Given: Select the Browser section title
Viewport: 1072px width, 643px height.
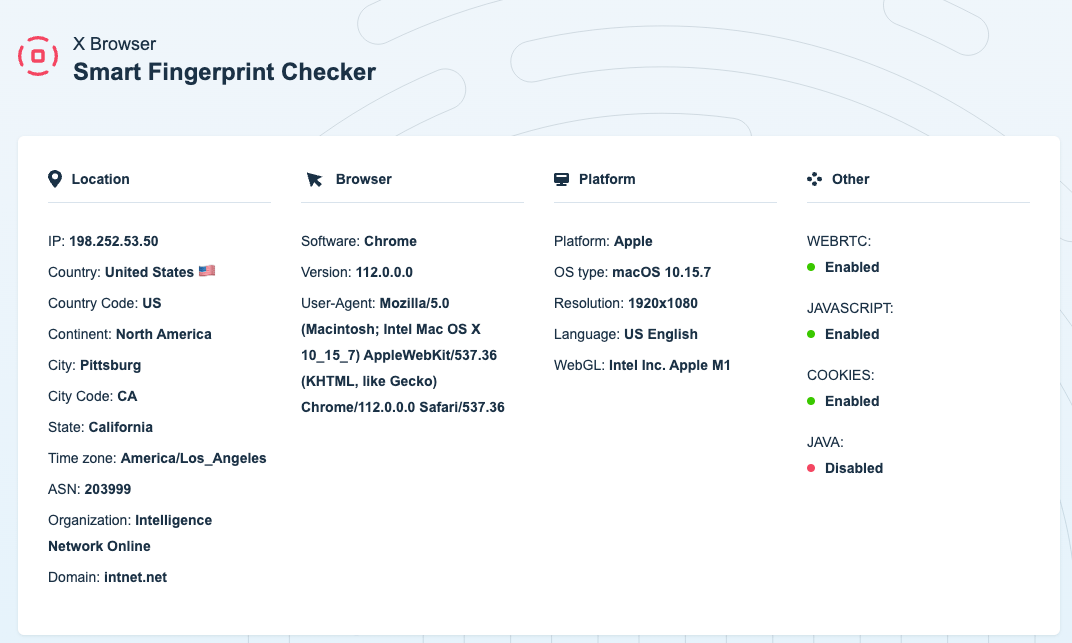Looking at the screenshot, I should pyautogui.click(x=363, y=179).
